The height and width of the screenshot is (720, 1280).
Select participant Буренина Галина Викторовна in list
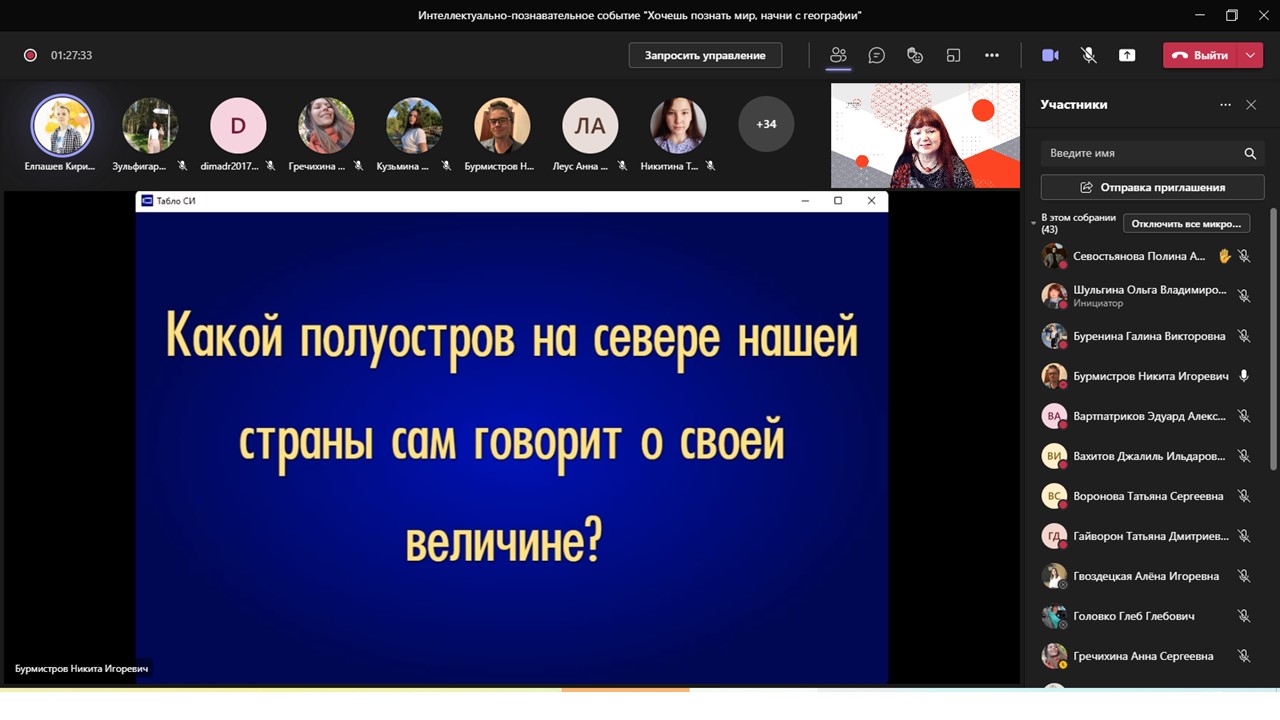coord(1148,336)
